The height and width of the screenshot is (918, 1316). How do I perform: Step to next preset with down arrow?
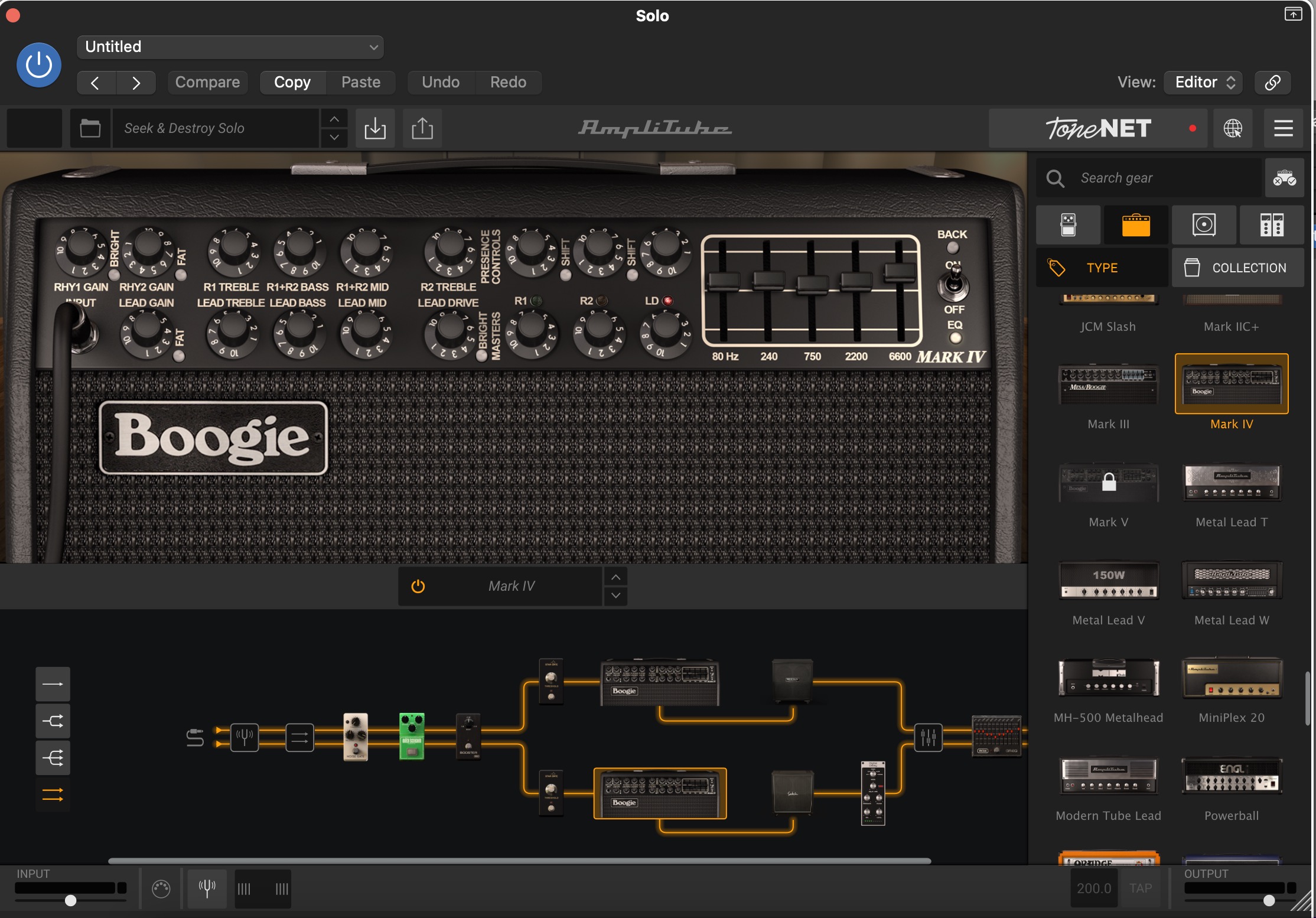[334, 137]
